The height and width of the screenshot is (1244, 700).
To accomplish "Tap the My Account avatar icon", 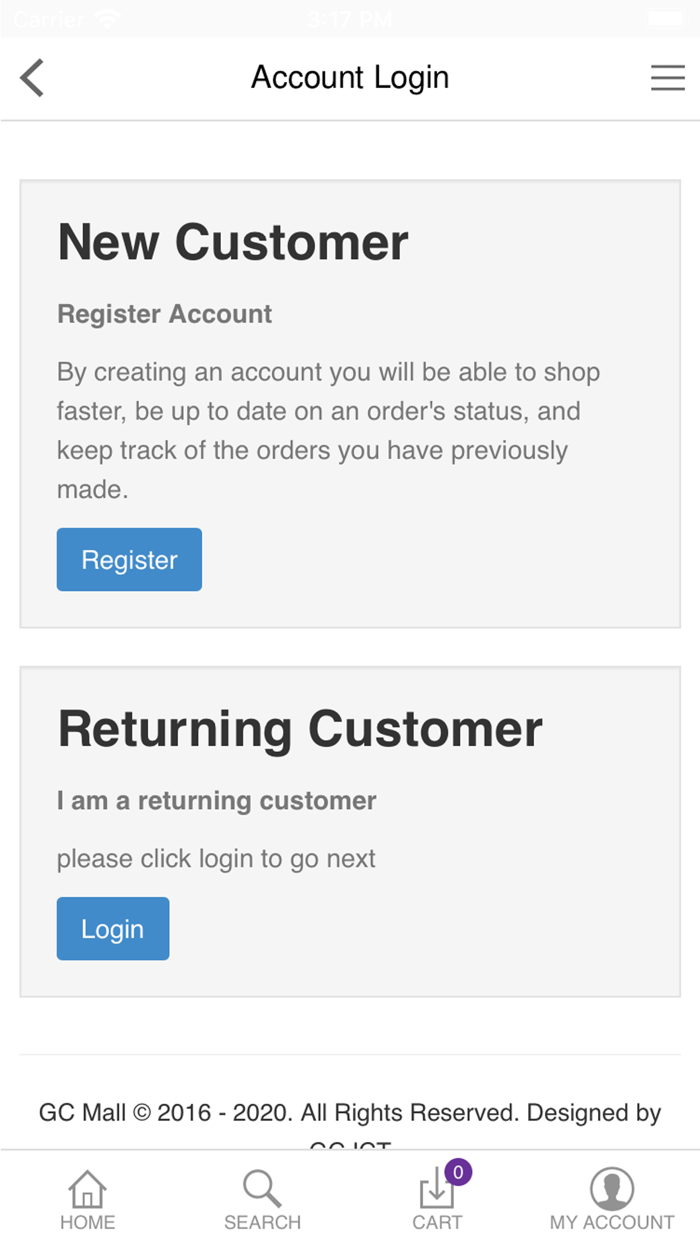I will [x=612, y=1189].
